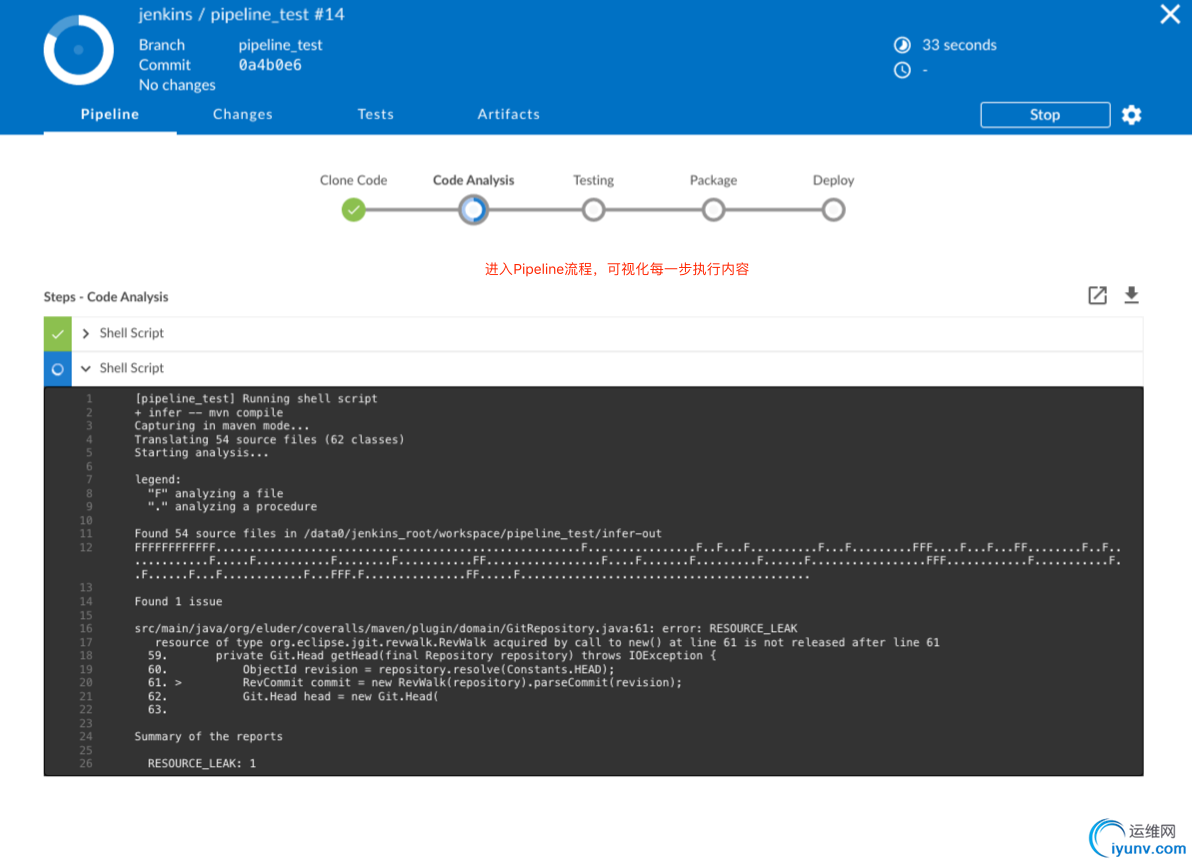Switch to the Pipeline tab
Image resolution: width=1192 pixels, height=865 pixels.
[x=109, y=114]
